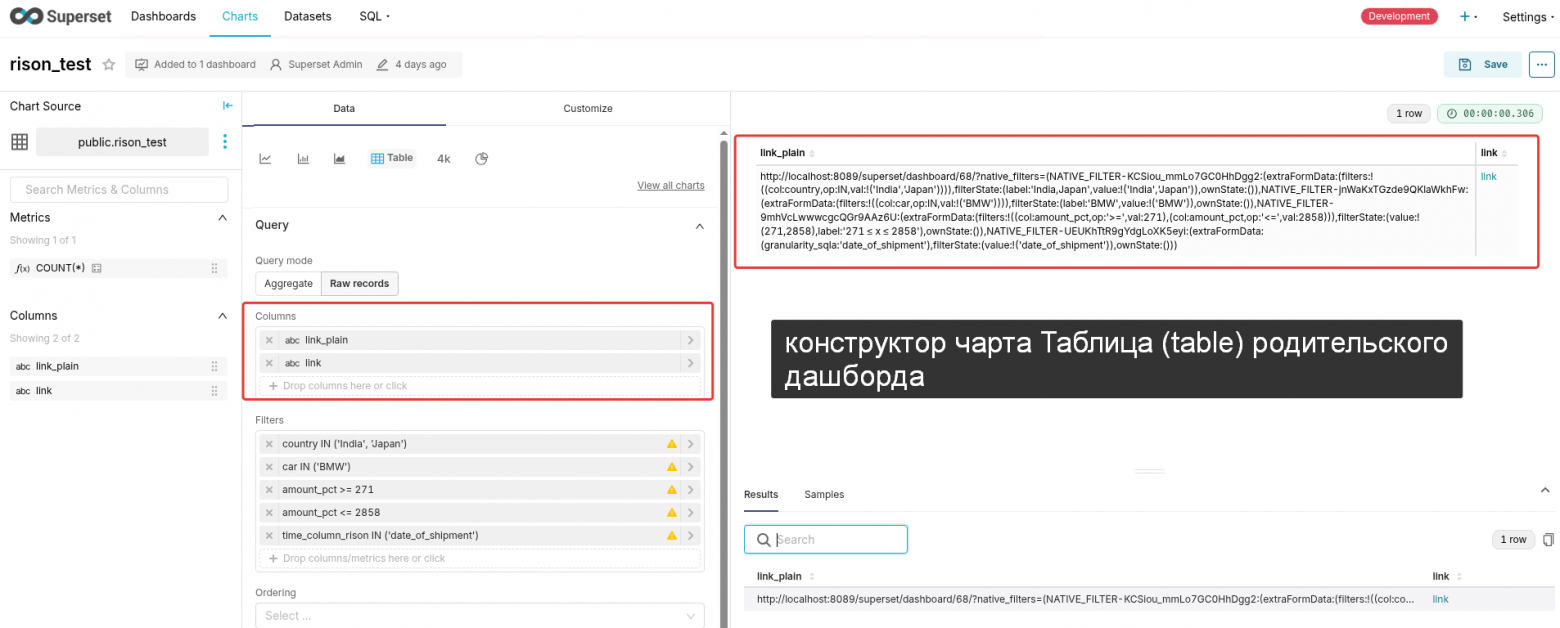The image size is (1560, 628).
Task: Collapse the Chart Source panel
Action: click(227, 105)
